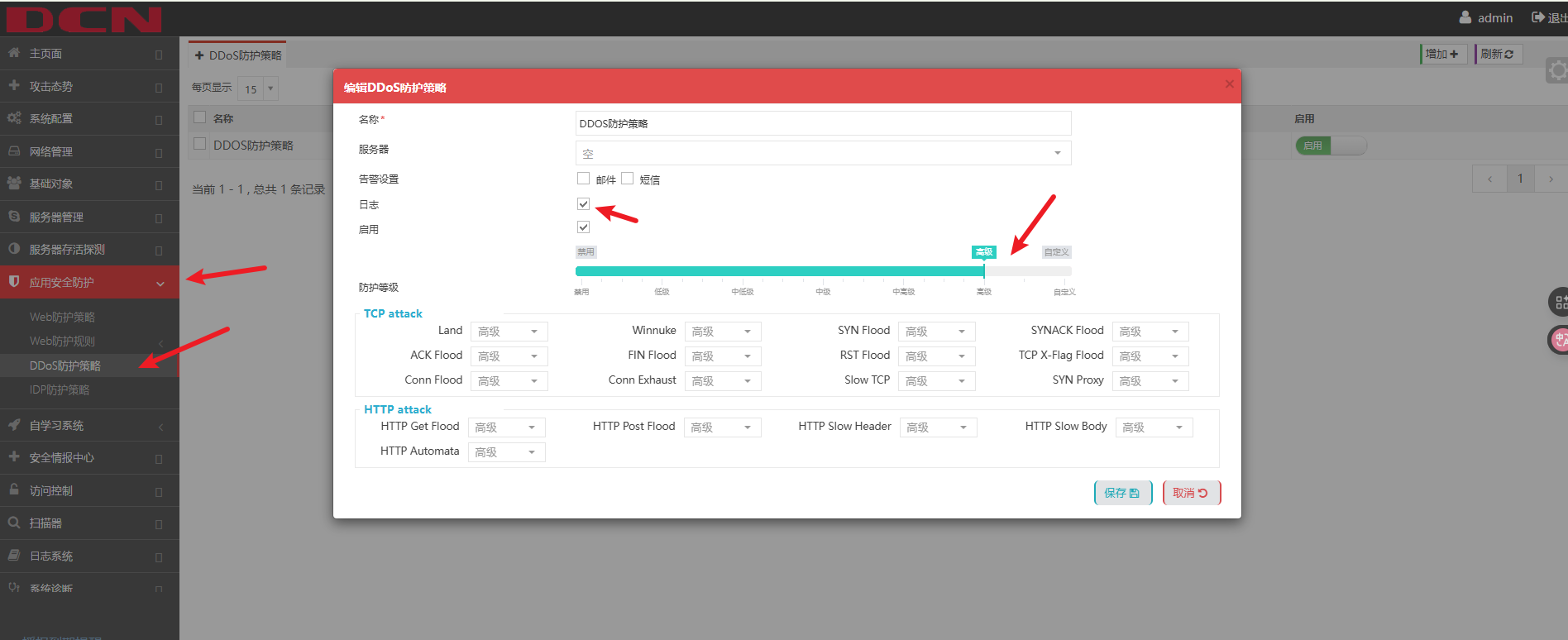Open the 服务器 dropdown
Viewport: 1568px width, 640px height.
[823, 153]
